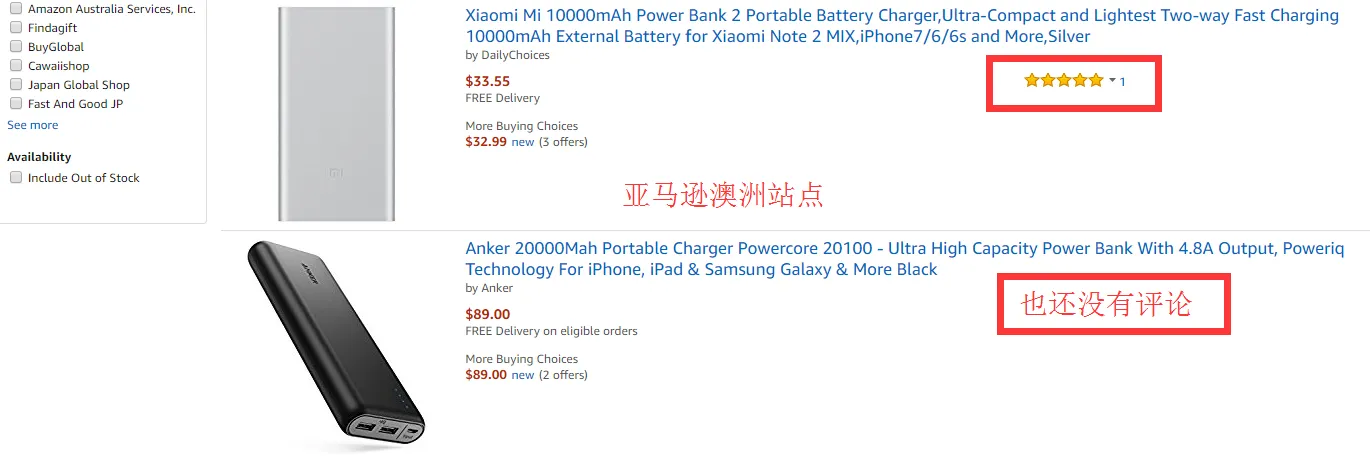Check Fast And Good JP seller
The height and width of the screenshot is (456, 1370).
(16, 103)
